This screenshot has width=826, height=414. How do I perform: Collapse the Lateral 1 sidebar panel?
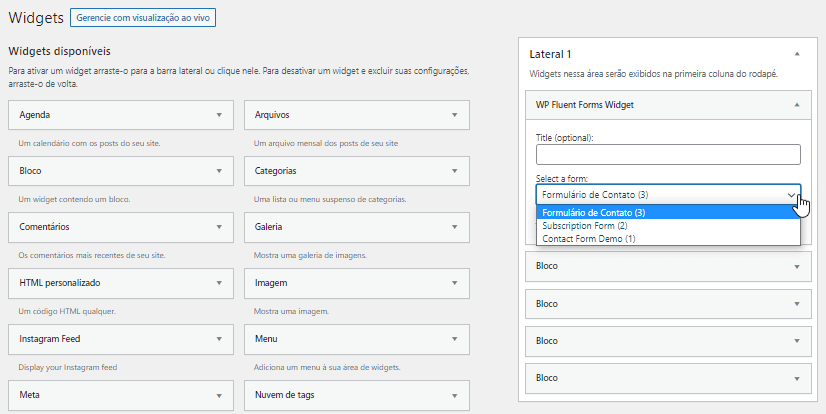tap(796, 54)
